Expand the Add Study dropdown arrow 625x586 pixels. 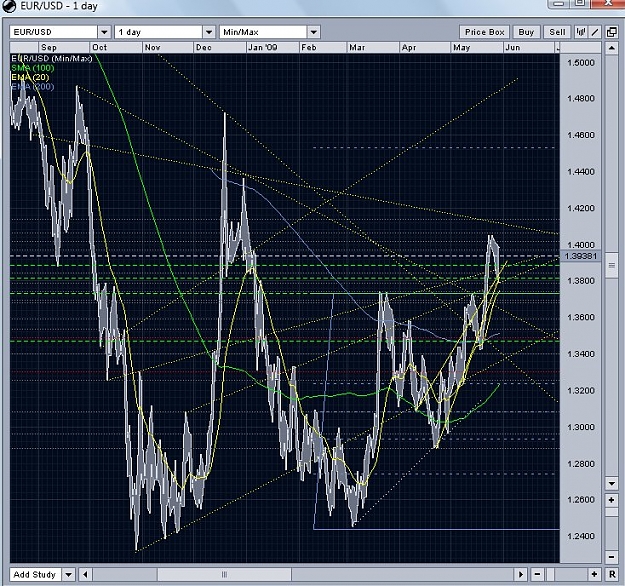(69, 574)
